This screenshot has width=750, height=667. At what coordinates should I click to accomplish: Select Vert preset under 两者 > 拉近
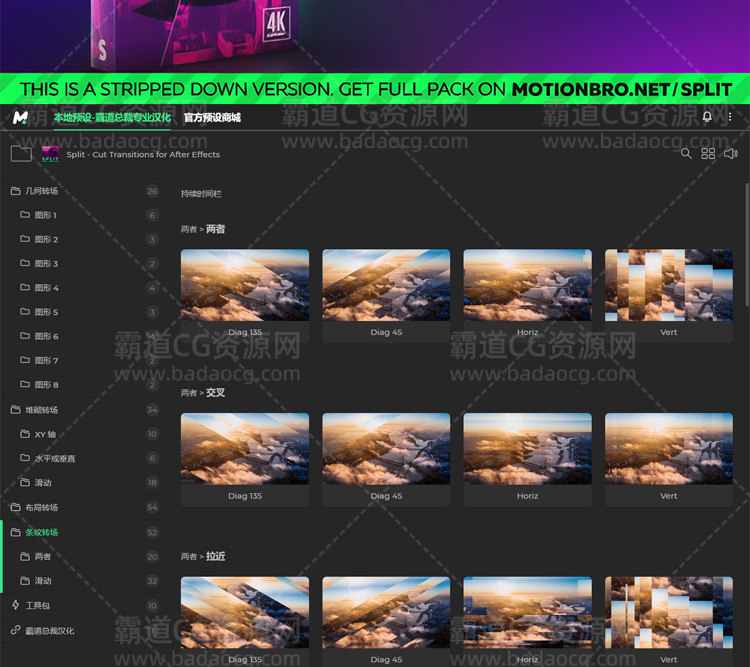pyautogui.click(x=669, y=621)
